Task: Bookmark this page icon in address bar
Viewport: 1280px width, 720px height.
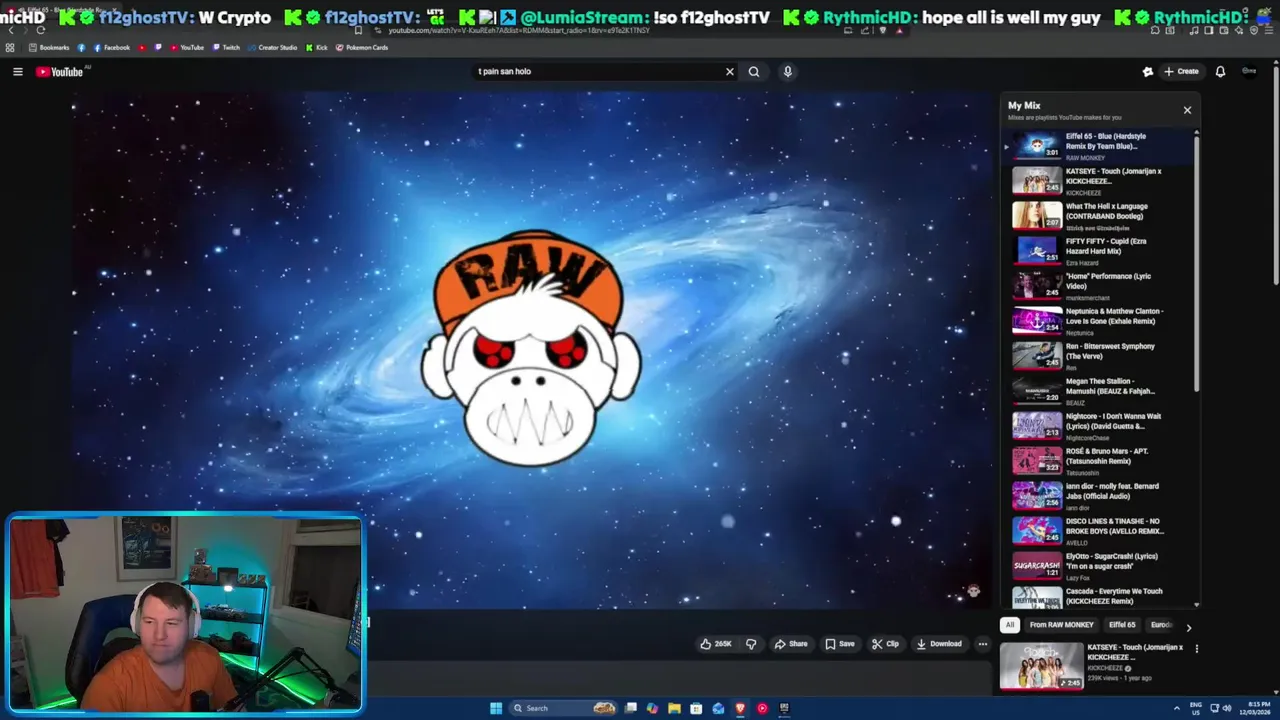Action: [358, 30]
